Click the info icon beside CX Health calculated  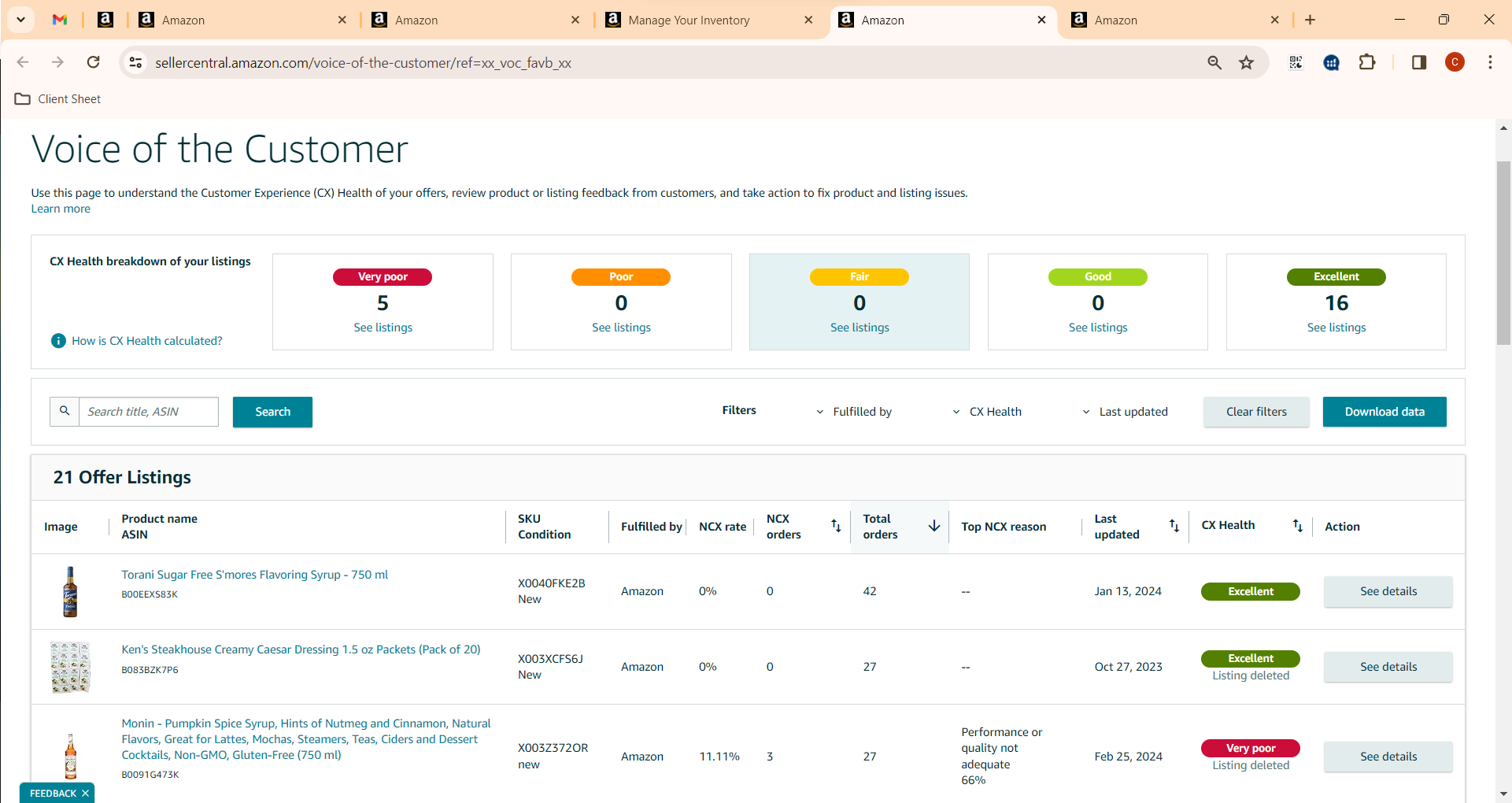tap(58, 341)
